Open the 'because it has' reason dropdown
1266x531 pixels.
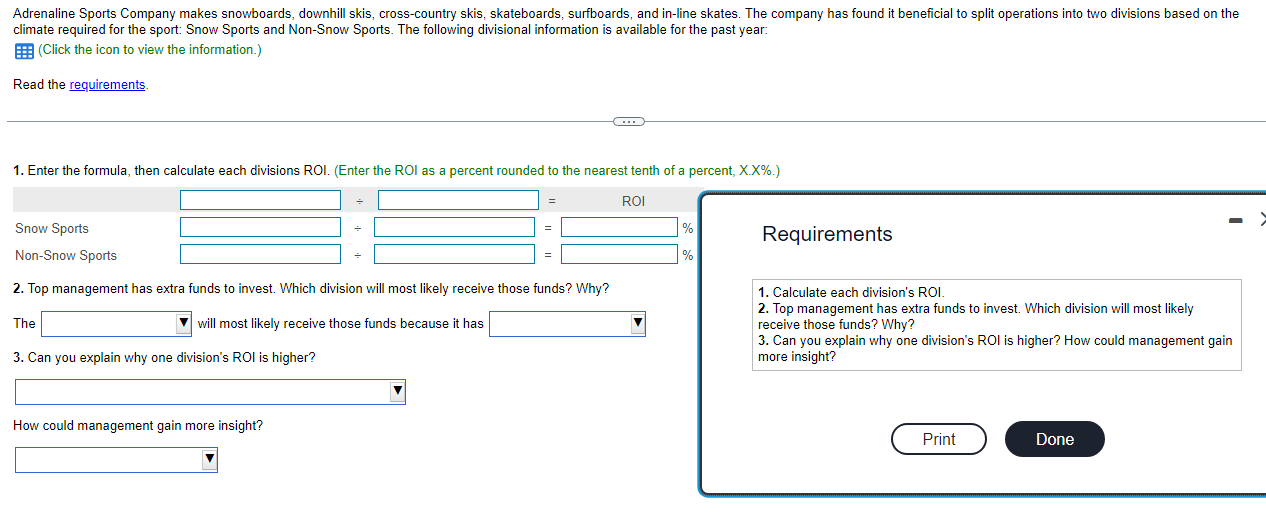567,324
